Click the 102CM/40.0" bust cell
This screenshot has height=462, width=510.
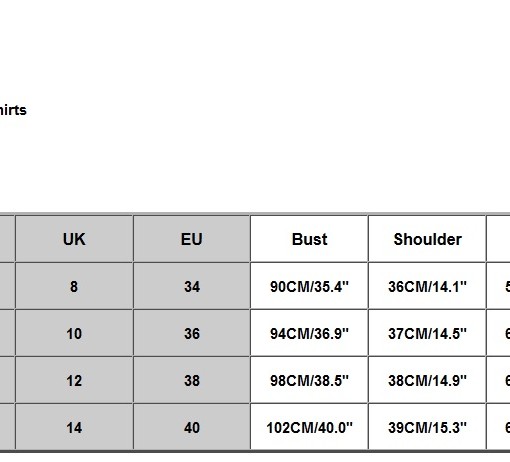click(x=309, y=427)
